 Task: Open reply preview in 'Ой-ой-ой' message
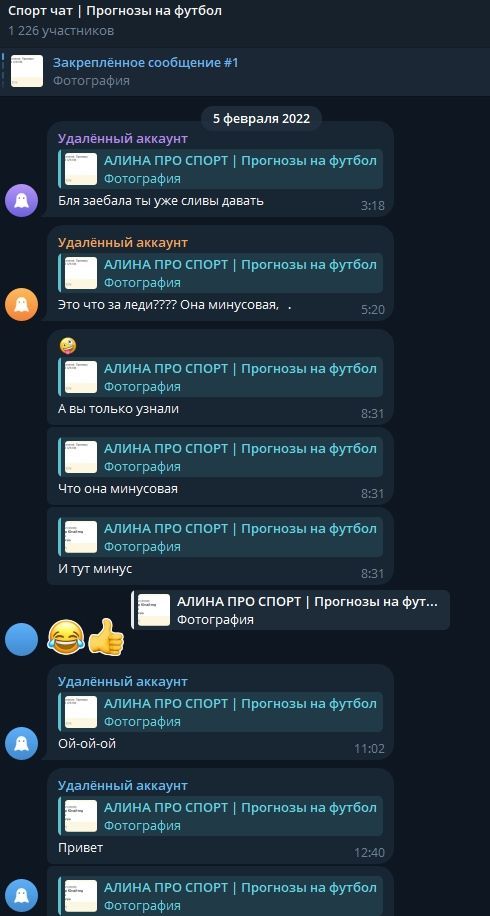coord(220,712)
